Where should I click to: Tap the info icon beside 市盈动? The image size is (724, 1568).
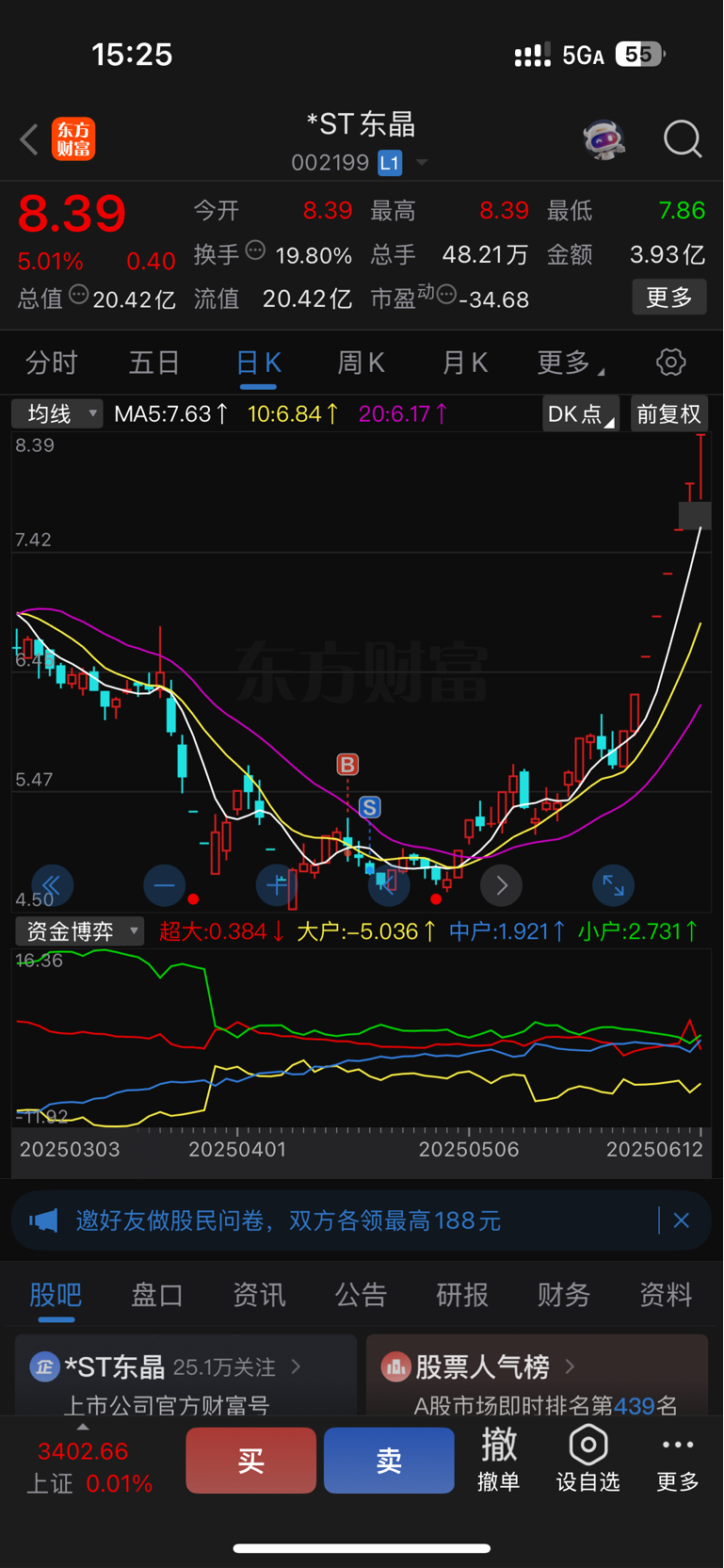[446, 294]
